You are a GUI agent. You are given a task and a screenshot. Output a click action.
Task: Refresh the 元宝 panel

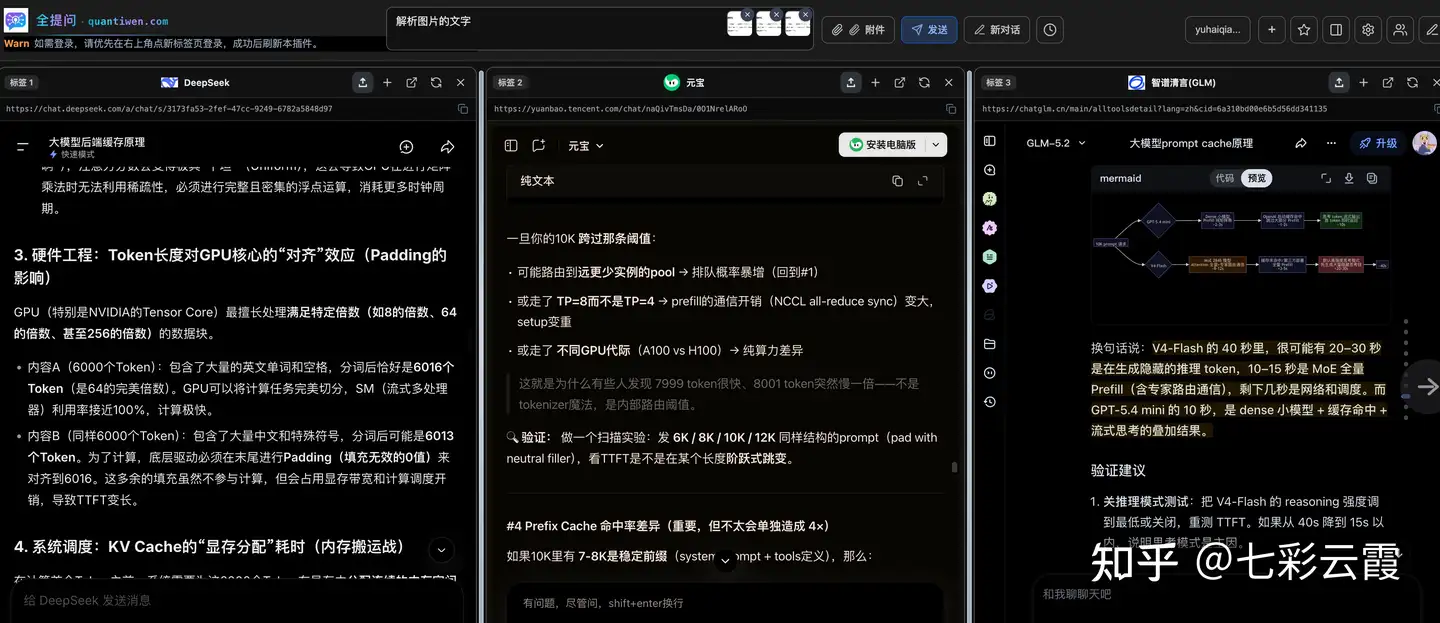click(924, 83)
